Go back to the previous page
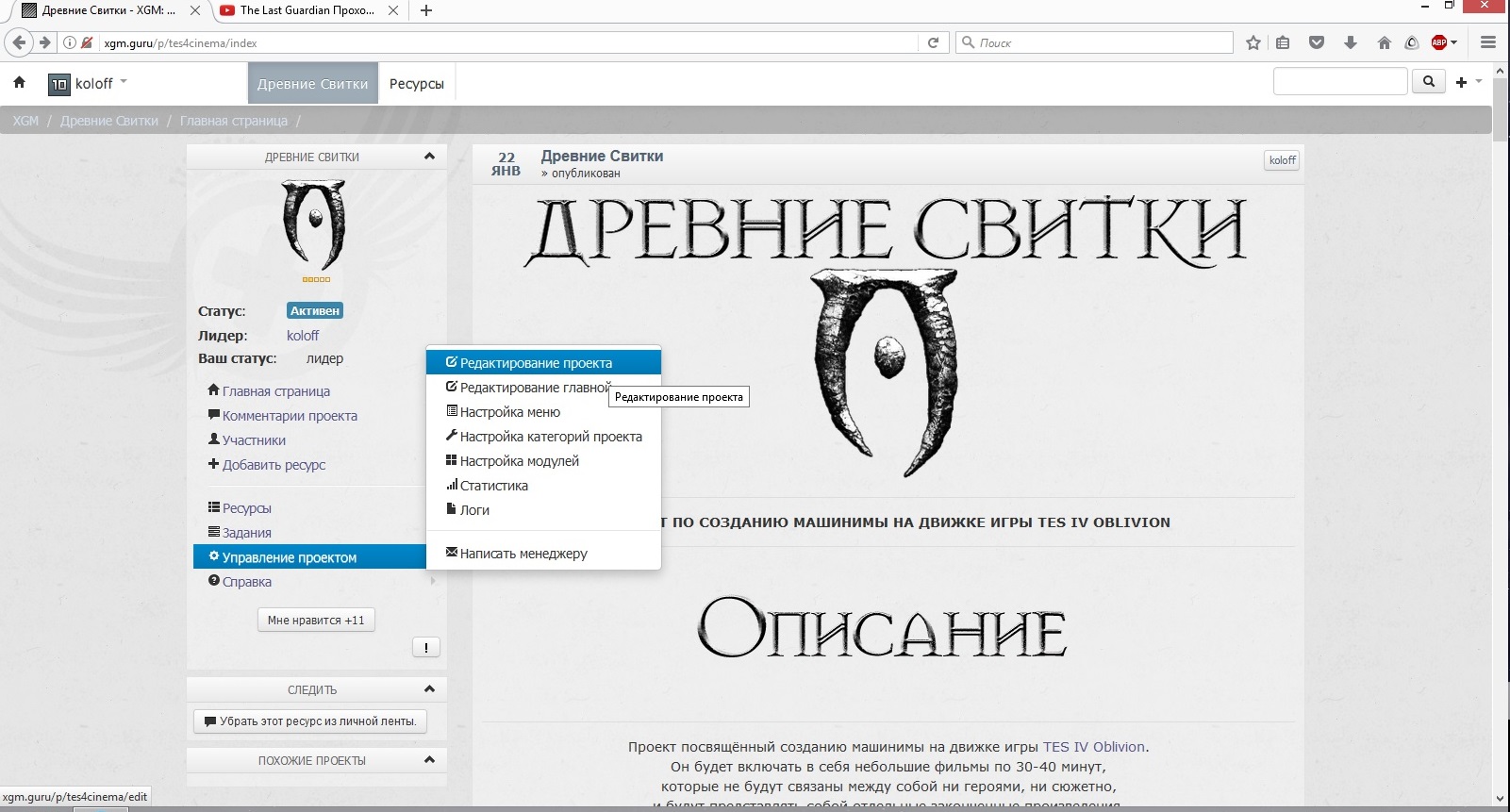 [x=19, y=42]
